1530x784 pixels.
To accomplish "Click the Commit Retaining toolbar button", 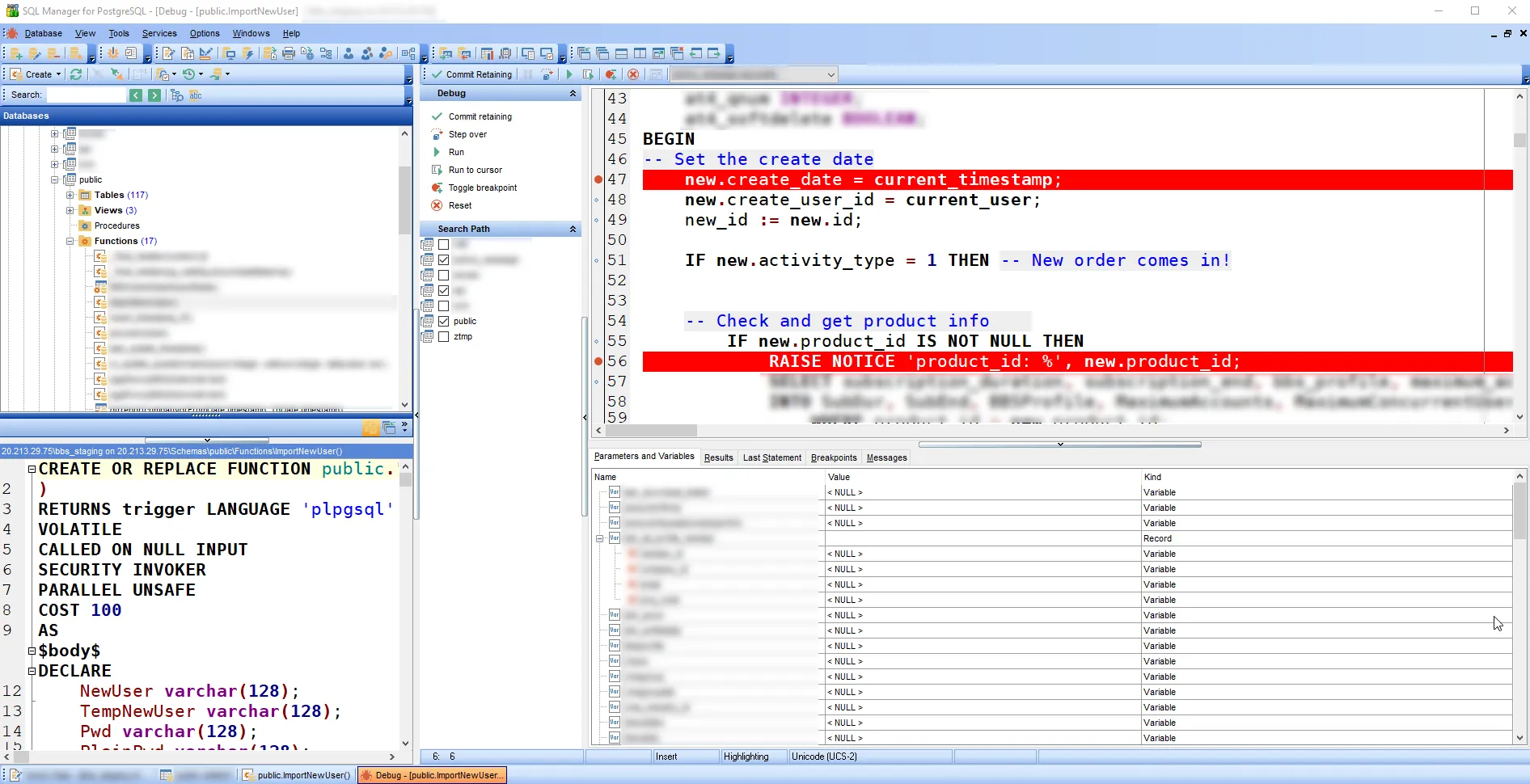I will click(x=472, y=74).
